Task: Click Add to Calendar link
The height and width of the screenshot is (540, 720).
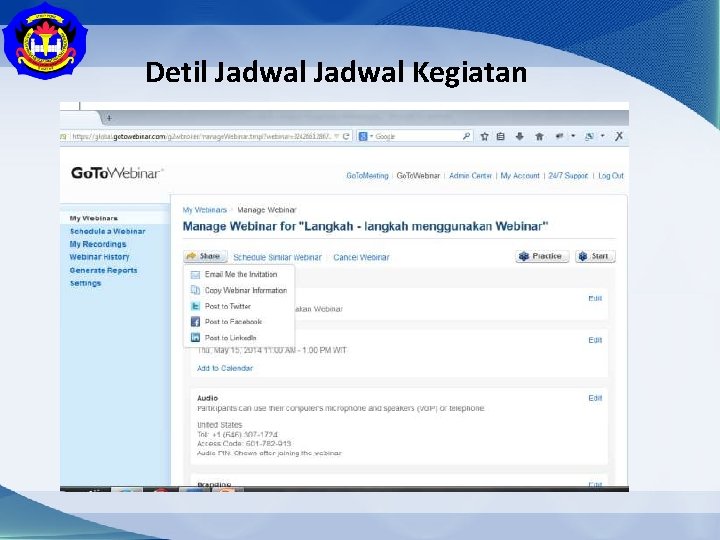Action: [x=225, y=368]
